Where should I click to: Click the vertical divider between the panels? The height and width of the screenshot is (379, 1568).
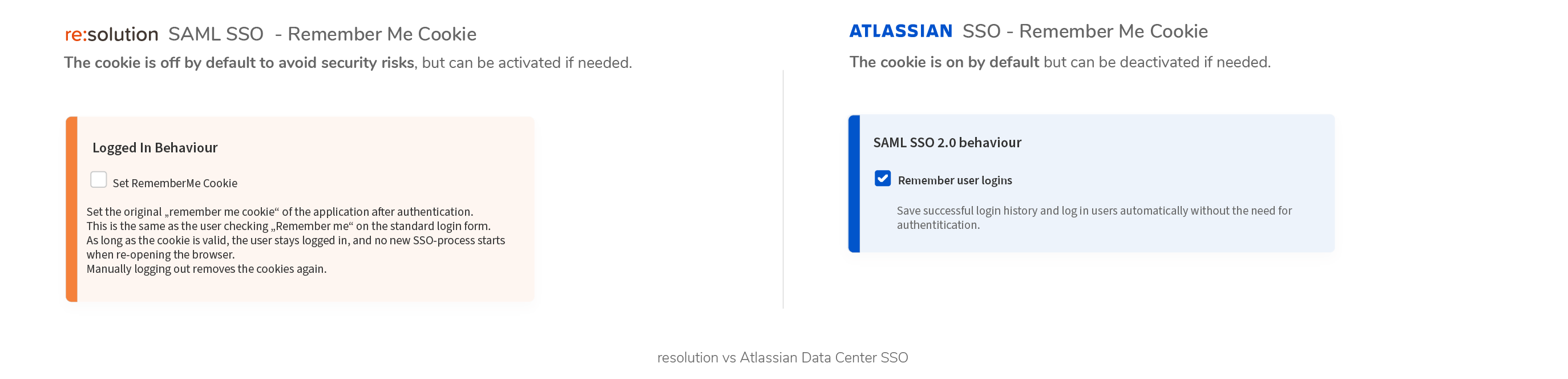783,189
